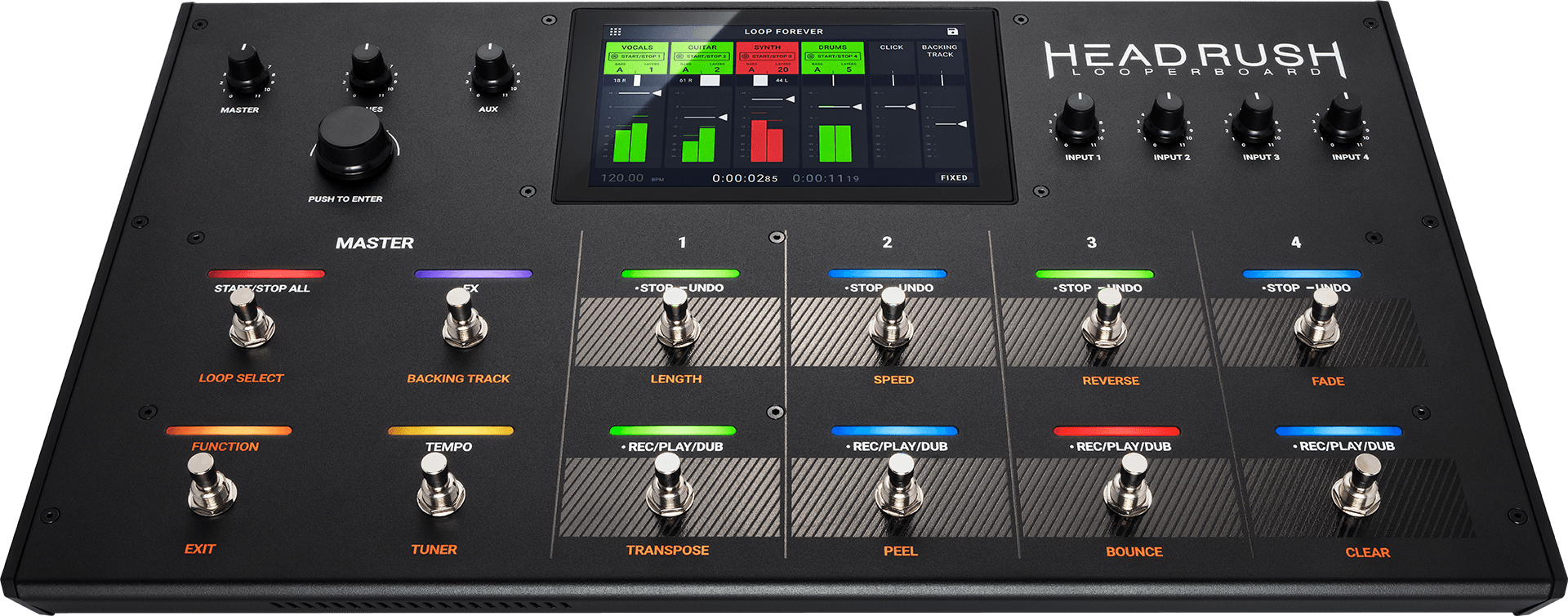Screen dimensions: 1568x616
Task: Tap the 0:00:02 elapsed time counter
Action: [x=745, y=178]
